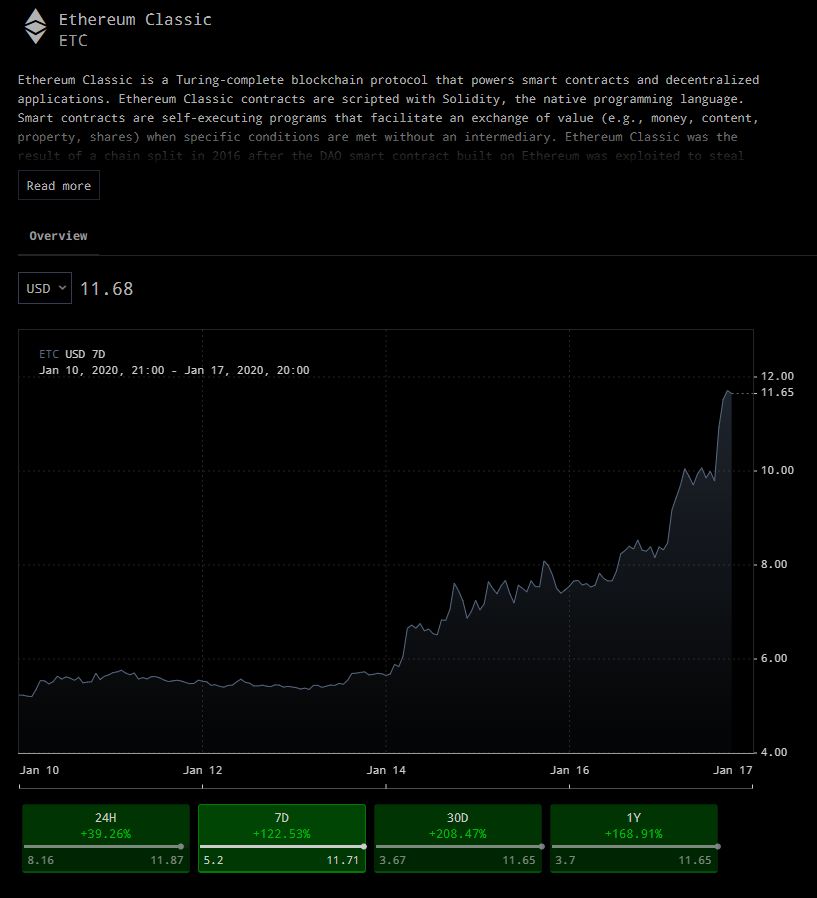Click the Ethereum Classic heading text
The height and width of the screenshot is (898, 817).
135,19
